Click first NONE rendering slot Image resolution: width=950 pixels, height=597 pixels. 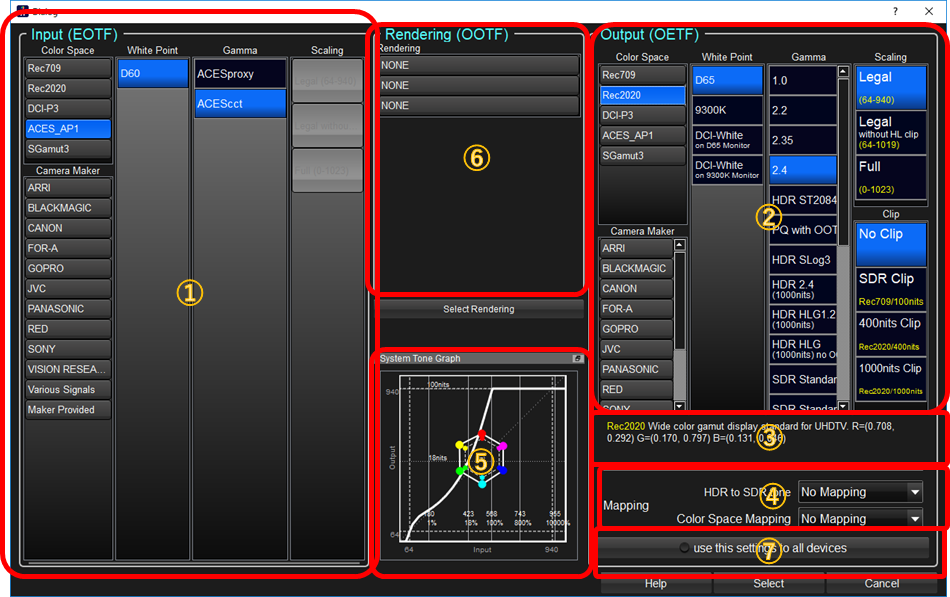tap(479, 65)
